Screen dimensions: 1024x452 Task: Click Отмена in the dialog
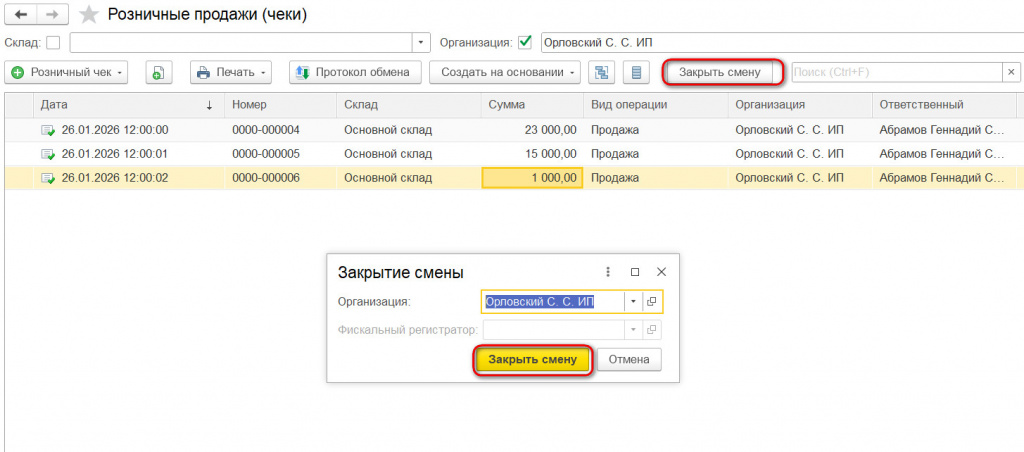coord(629,360)
